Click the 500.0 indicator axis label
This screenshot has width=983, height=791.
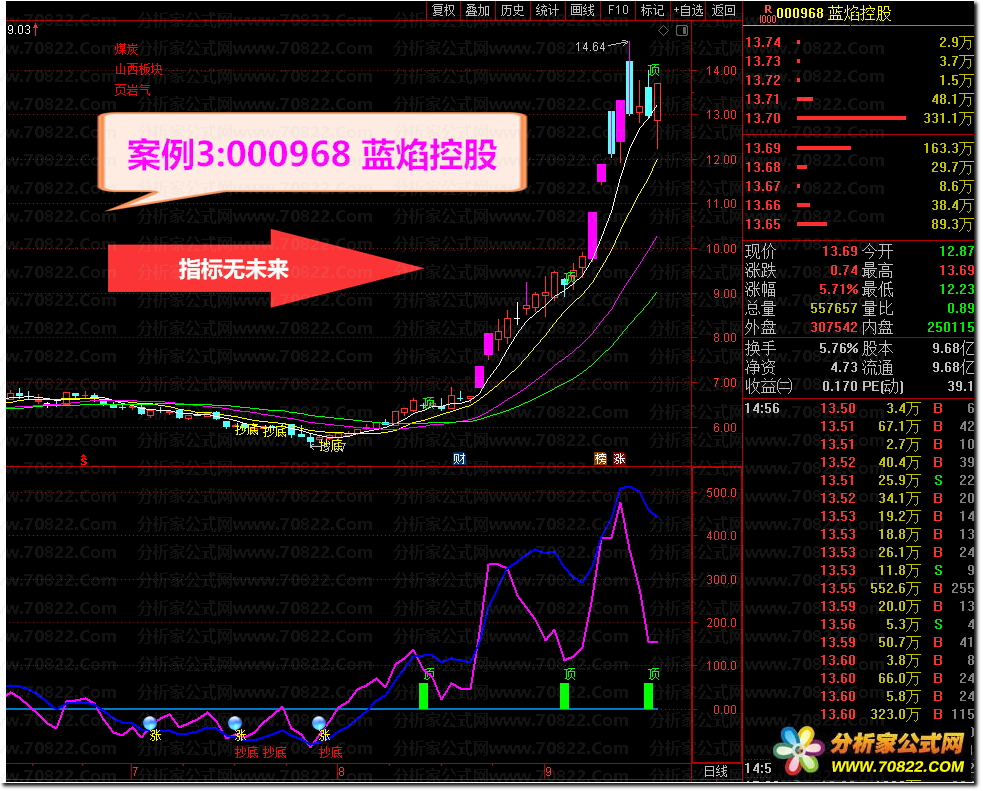721,493
